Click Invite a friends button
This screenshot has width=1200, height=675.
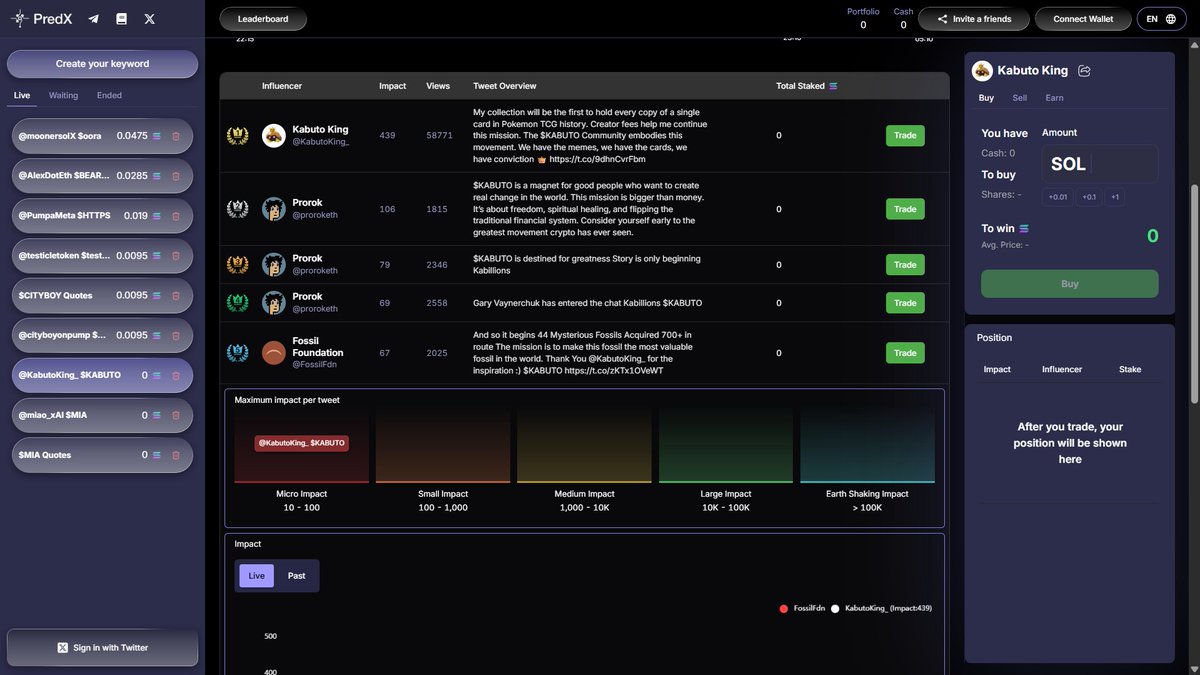[974, 19]
